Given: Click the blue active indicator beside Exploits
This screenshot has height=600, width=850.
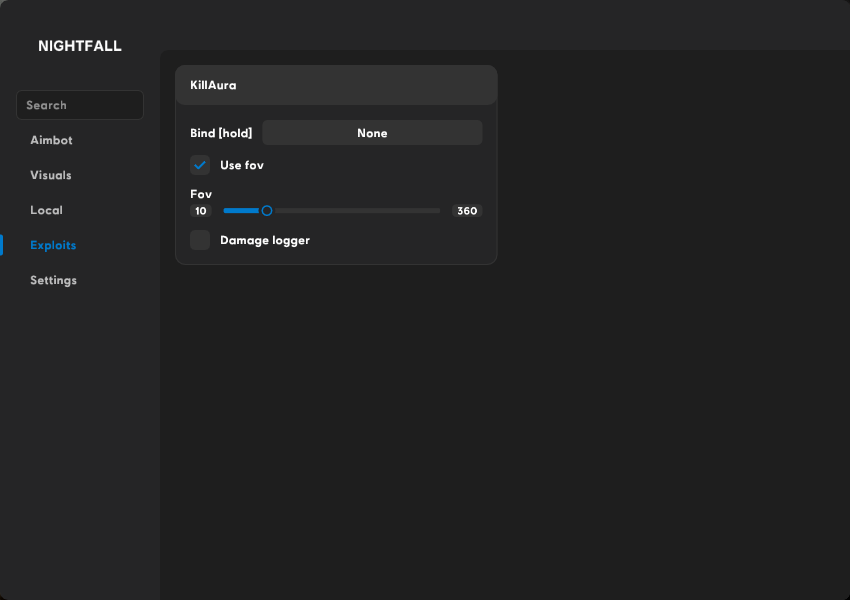Looking at the screenshot, I should 2,245.
